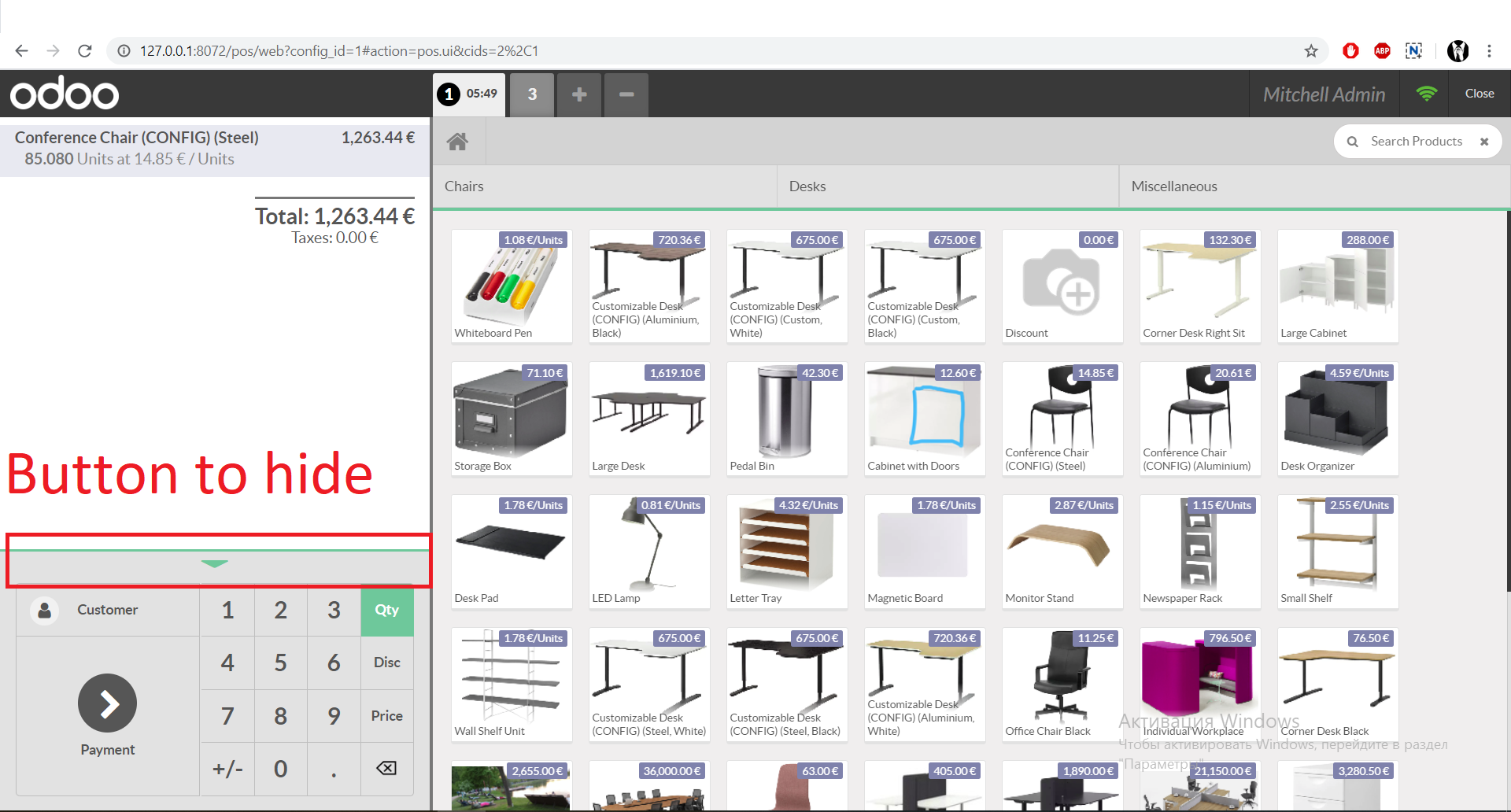Tap numpad key 5
This screenshot has width=1511, height=812.
(x=280, y=663)
